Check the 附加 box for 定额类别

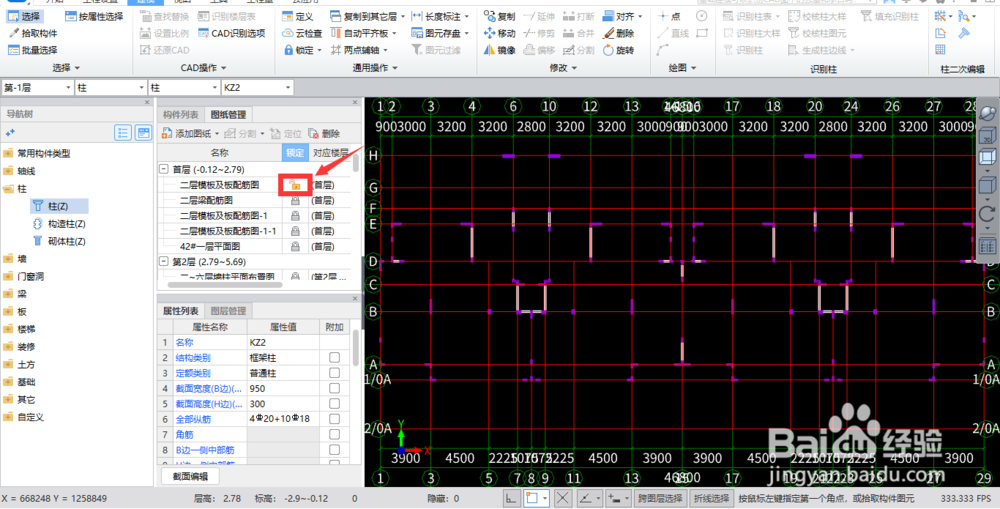pos(334,373)
